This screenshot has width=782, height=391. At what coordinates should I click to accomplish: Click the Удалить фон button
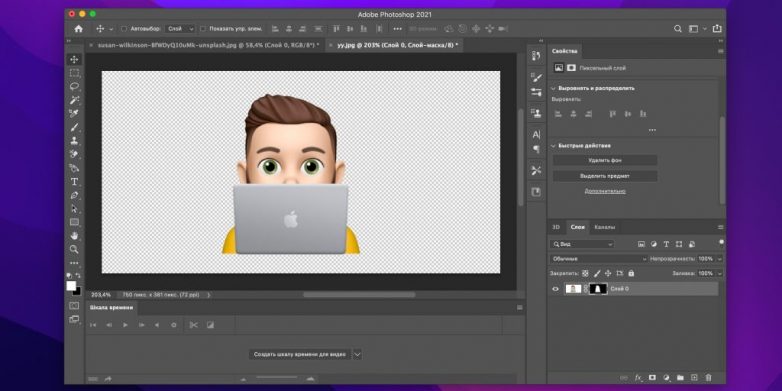[x=604, y=161]
